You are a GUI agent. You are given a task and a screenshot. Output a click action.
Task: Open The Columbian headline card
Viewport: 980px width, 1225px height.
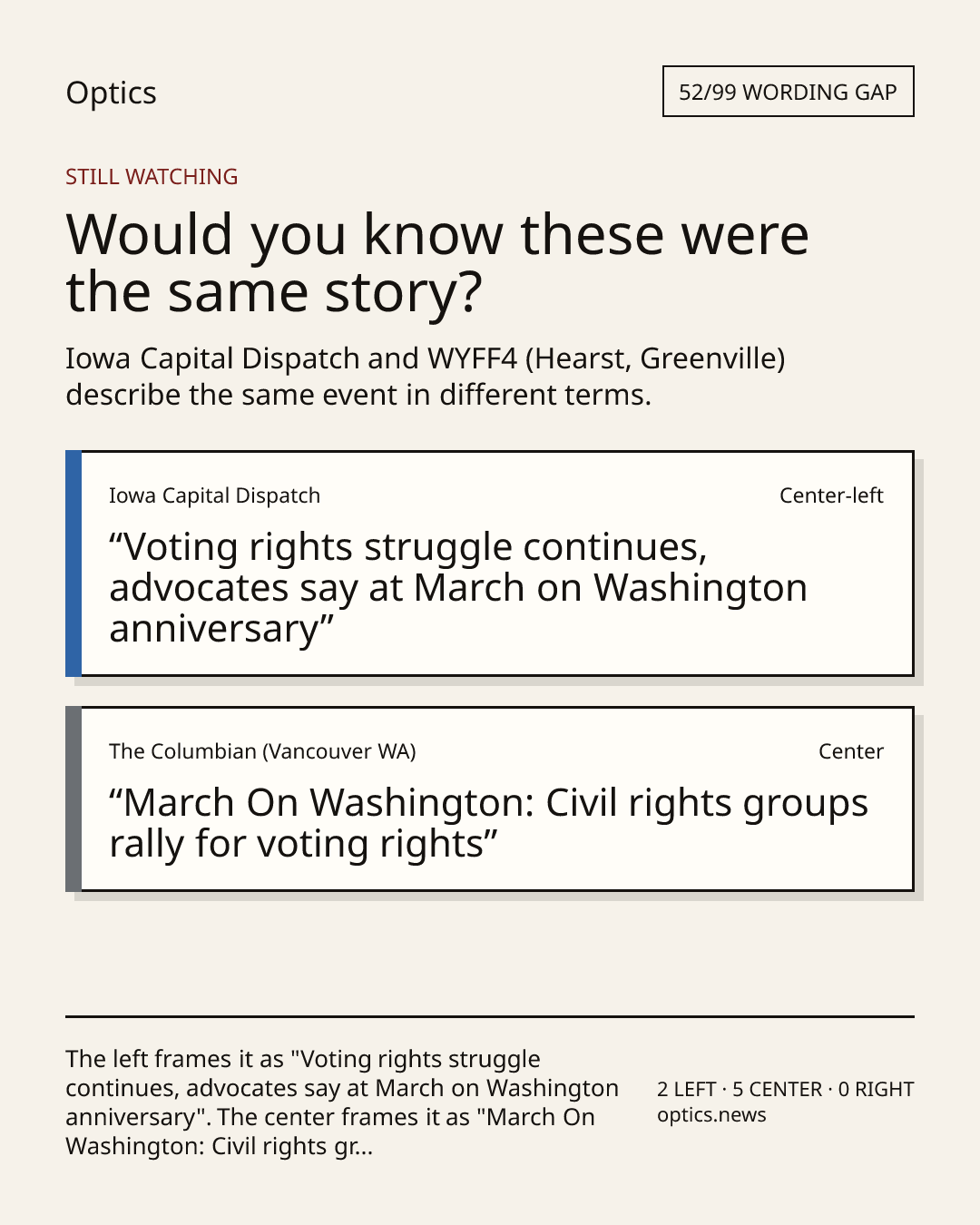pos(490,799)
